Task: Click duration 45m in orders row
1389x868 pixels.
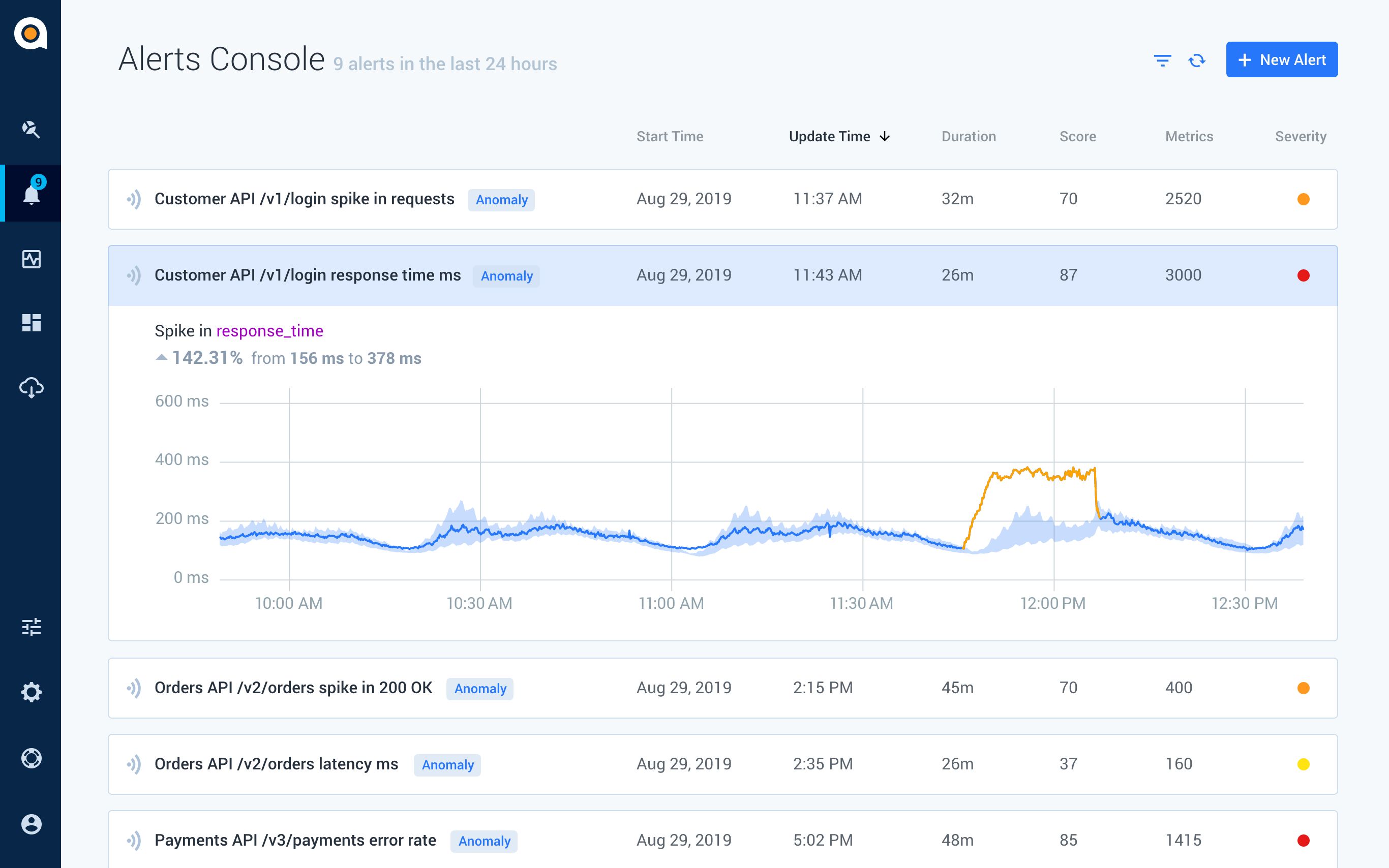Action: point(957,687)
